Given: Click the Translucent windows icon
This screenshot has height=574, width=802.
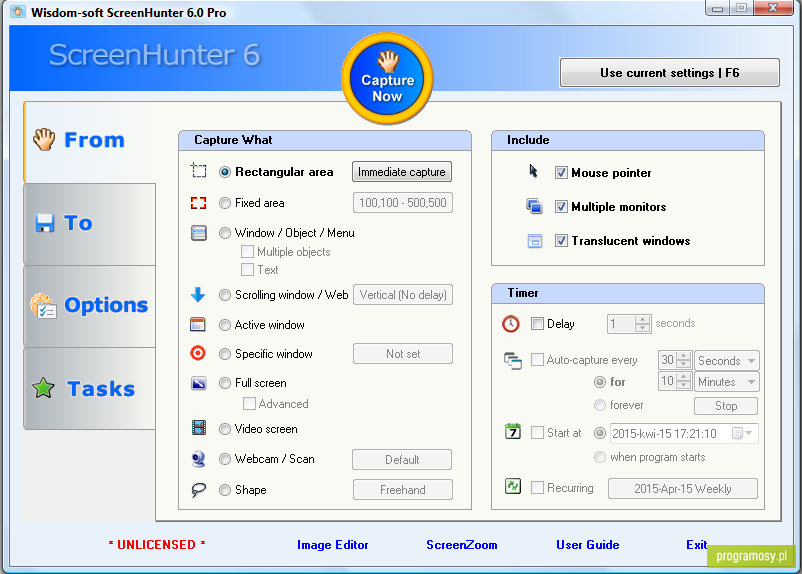Looking at the screenshot, I should pos(534,240).
